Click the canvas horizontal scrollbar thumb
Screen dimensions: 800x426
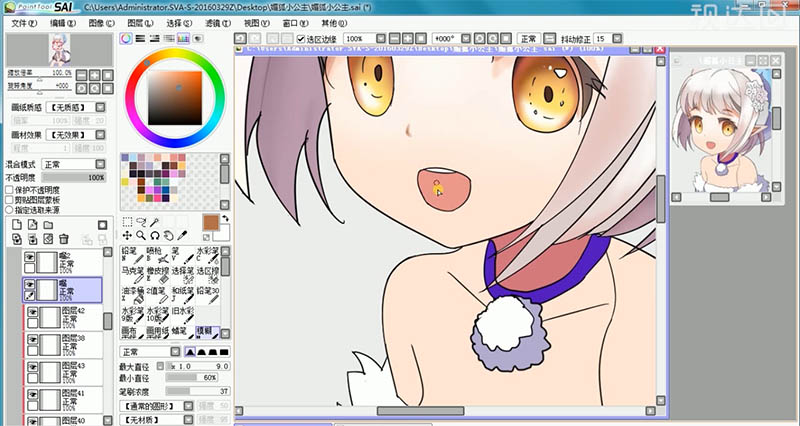coord(420,411)
